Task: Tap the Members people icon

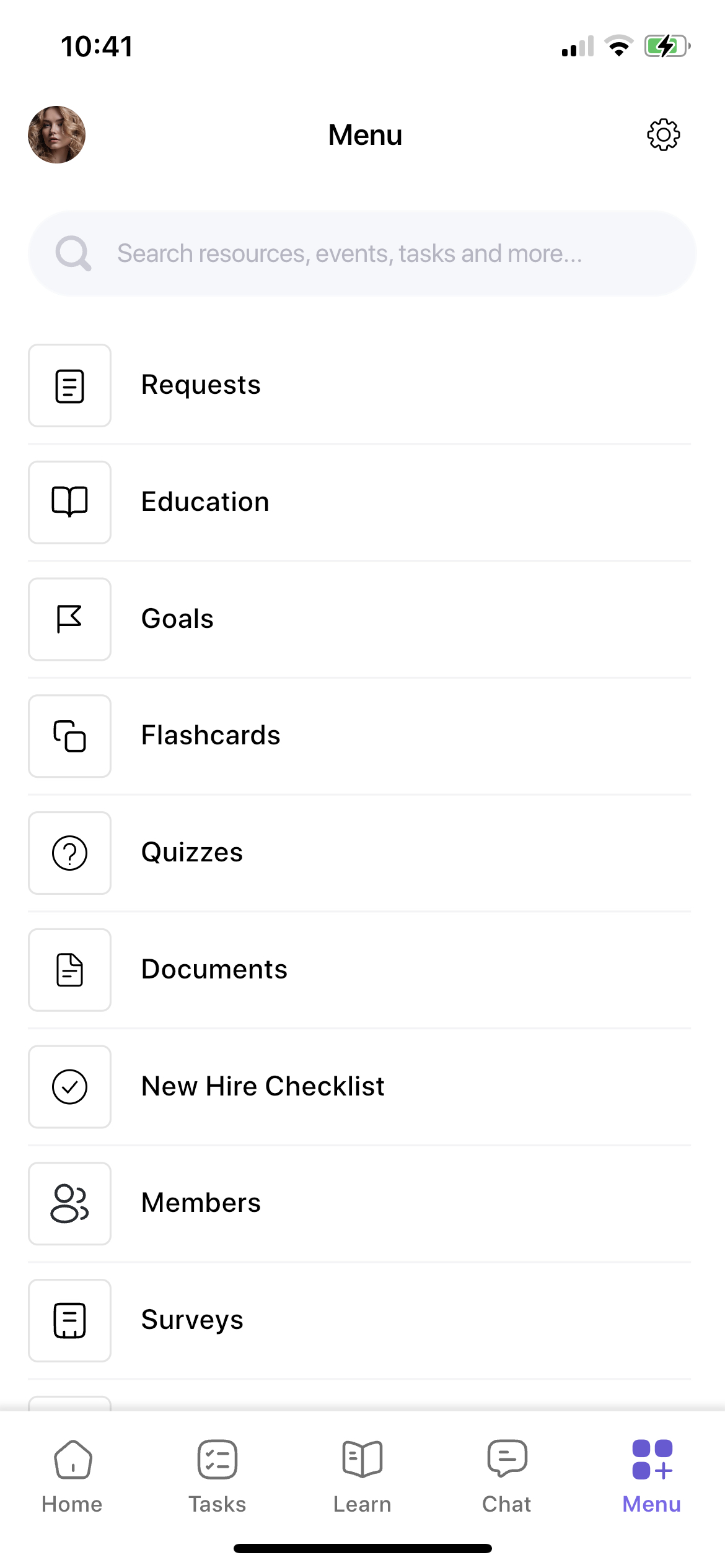Action: (69, 1203)
